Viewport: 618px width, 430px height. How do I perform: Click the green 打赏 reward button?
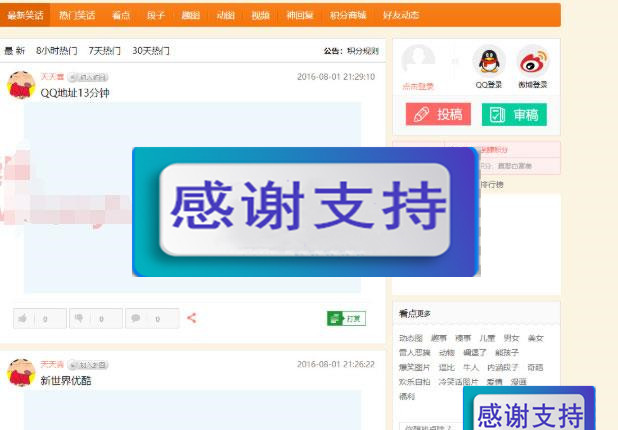pos(346,318)
